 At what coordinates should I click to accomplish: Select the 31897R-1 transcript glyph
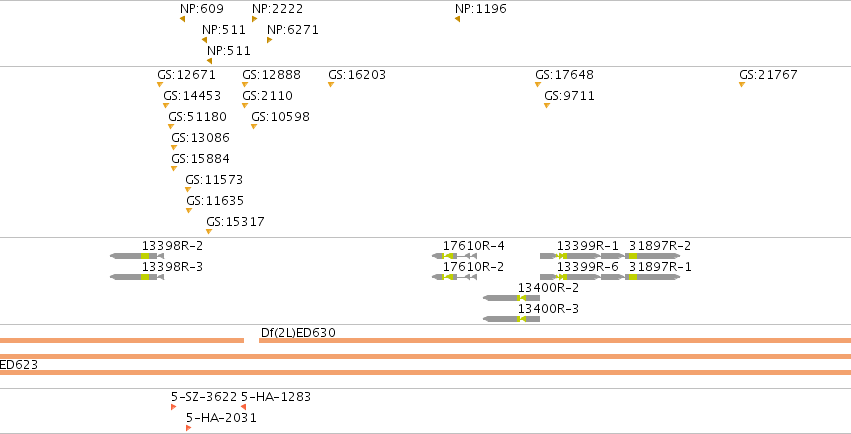pos(652,277)
